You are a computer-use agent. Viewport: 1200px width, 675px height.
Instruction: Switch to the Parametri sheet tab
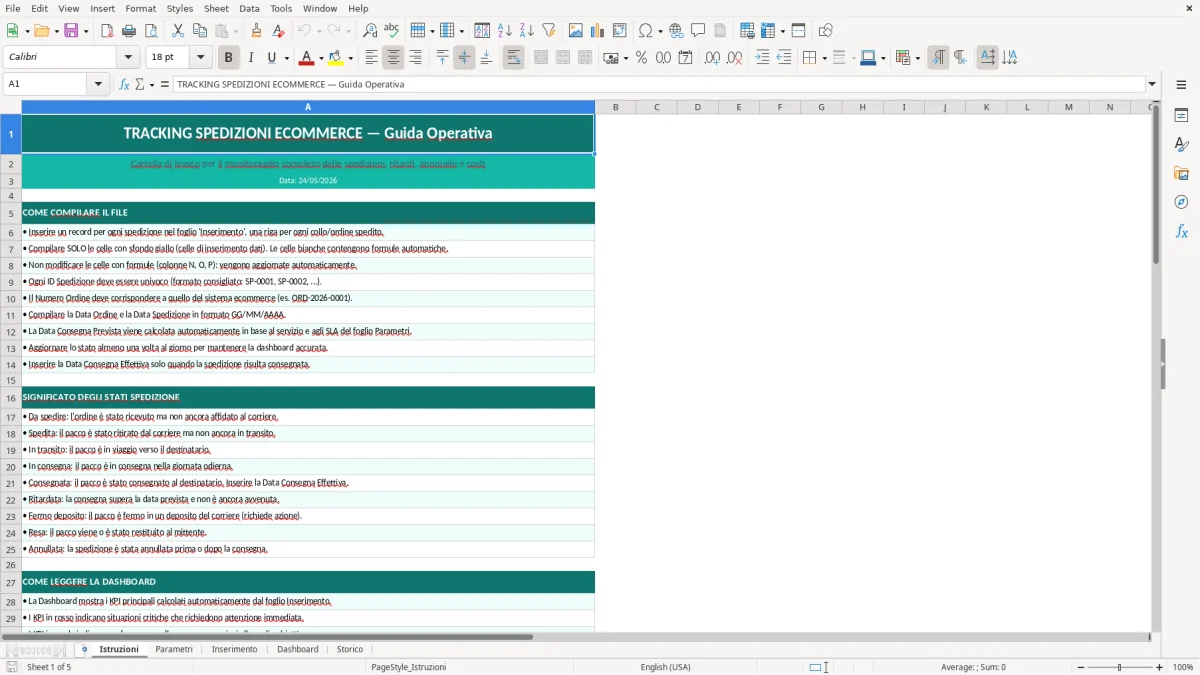pyautogui.click(x=174, y=649)
